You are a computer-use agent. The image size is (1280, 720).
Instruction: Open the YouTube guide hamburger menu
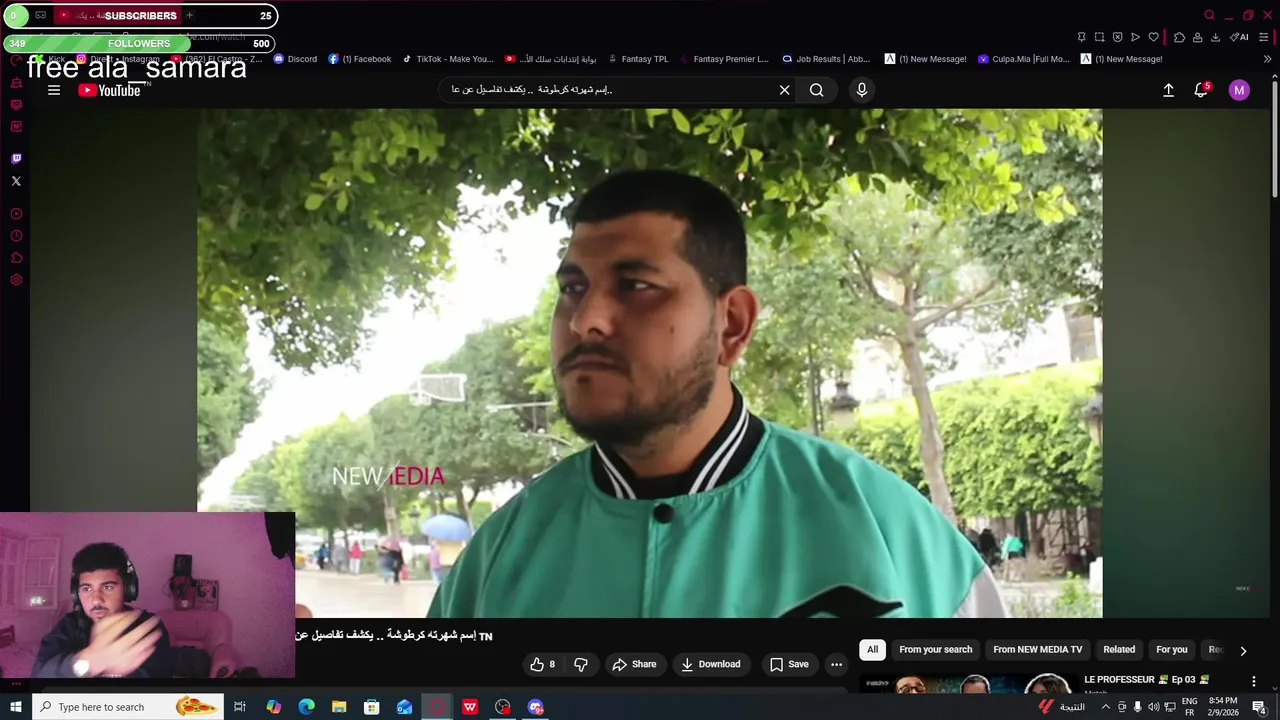pos(54,90)
